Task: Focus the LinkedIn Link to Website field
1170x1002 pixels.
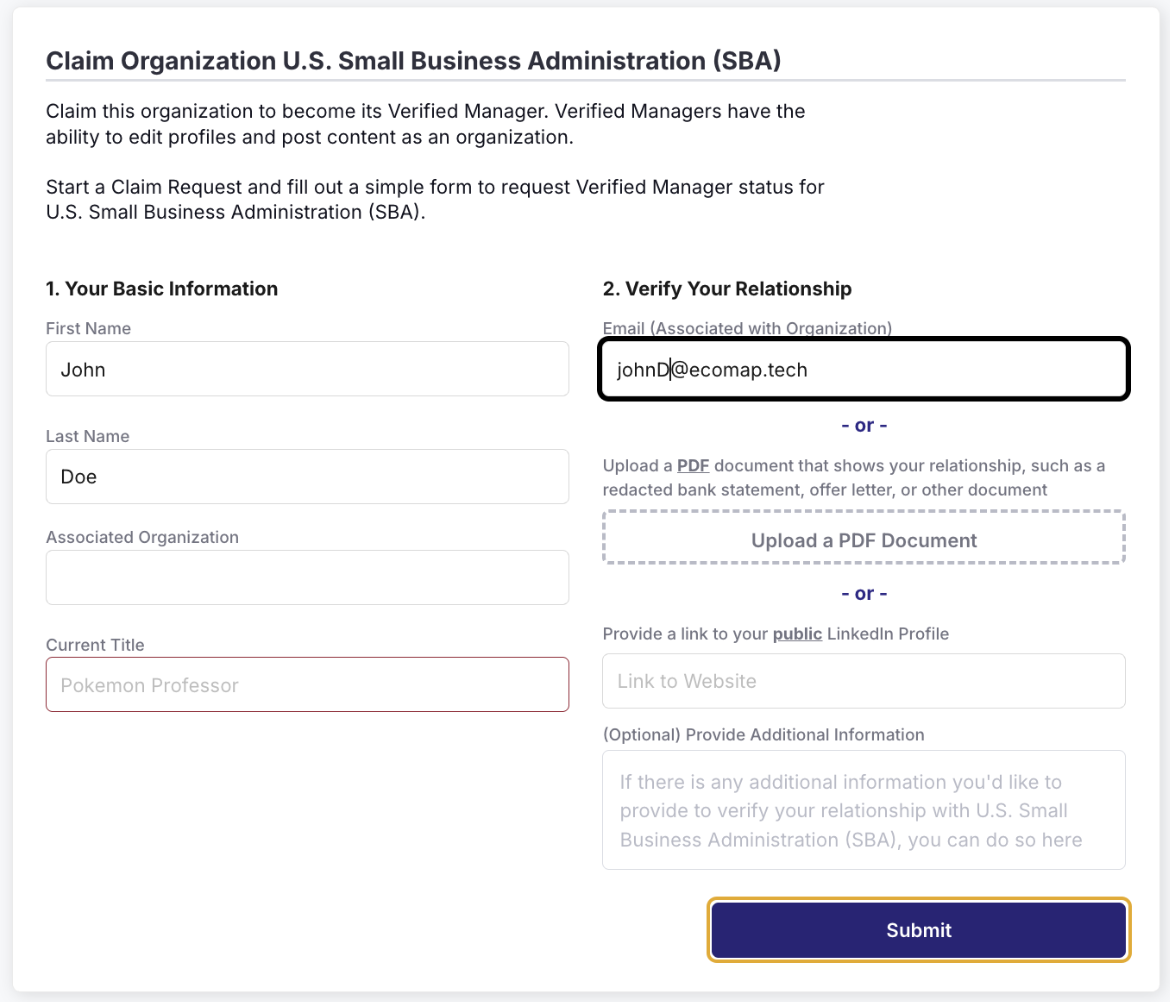Action: [x=864, y=681]
